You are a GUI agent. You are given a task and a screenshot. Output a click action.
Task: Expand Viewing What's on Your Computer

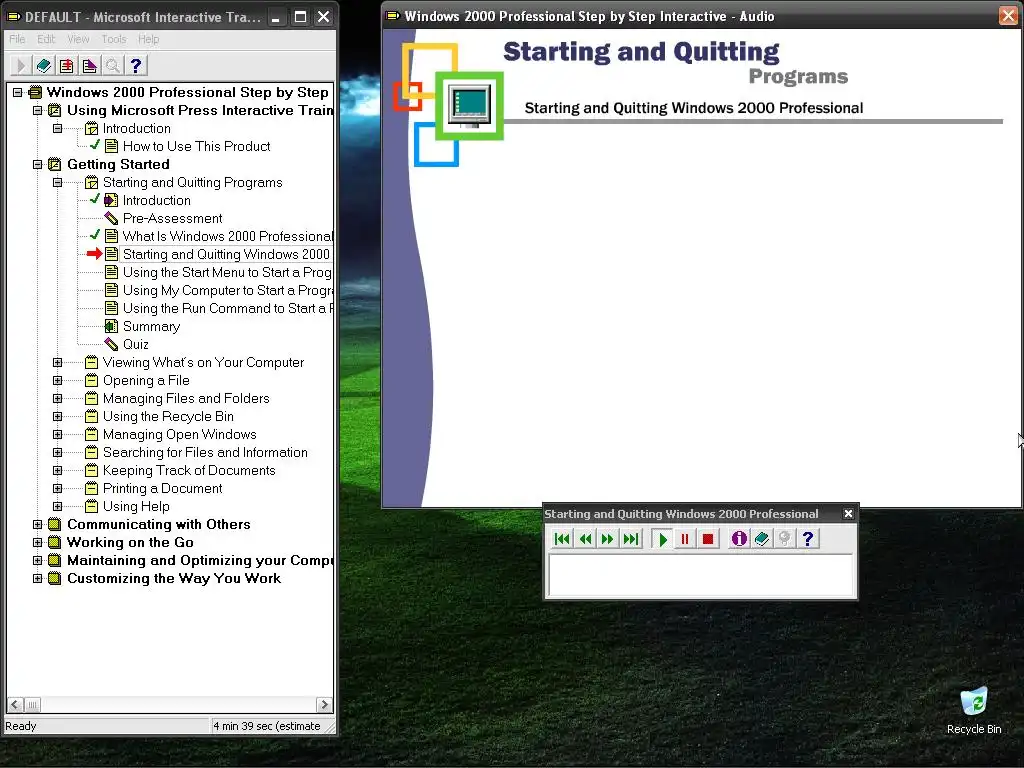click(57, 362)
